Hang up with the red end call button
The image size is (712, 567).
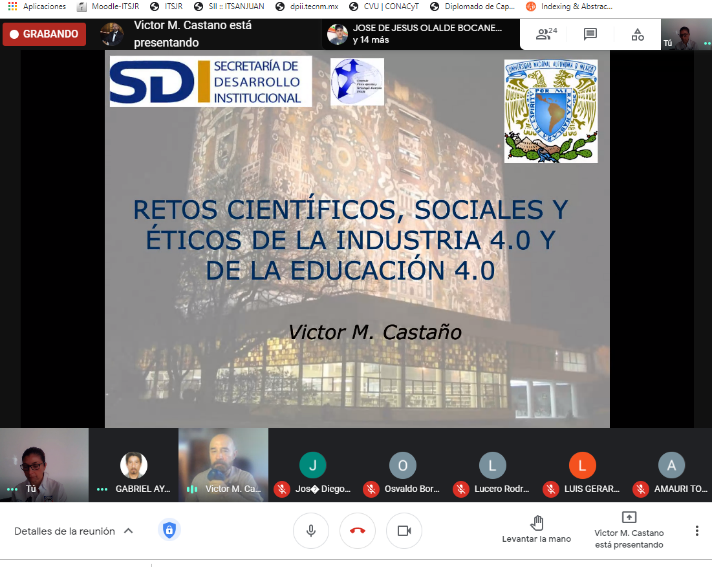pos(357,531)
